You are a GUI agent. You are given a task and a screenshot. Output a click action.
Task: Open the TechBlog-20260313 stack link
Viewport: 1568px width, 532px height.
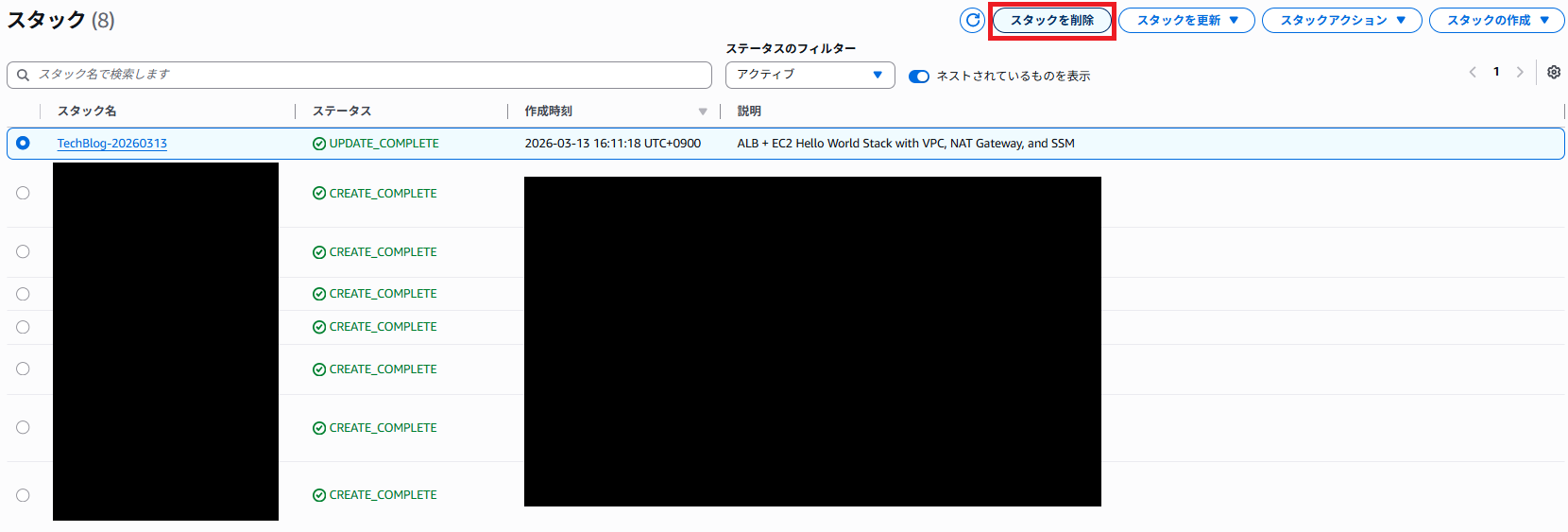111,144
